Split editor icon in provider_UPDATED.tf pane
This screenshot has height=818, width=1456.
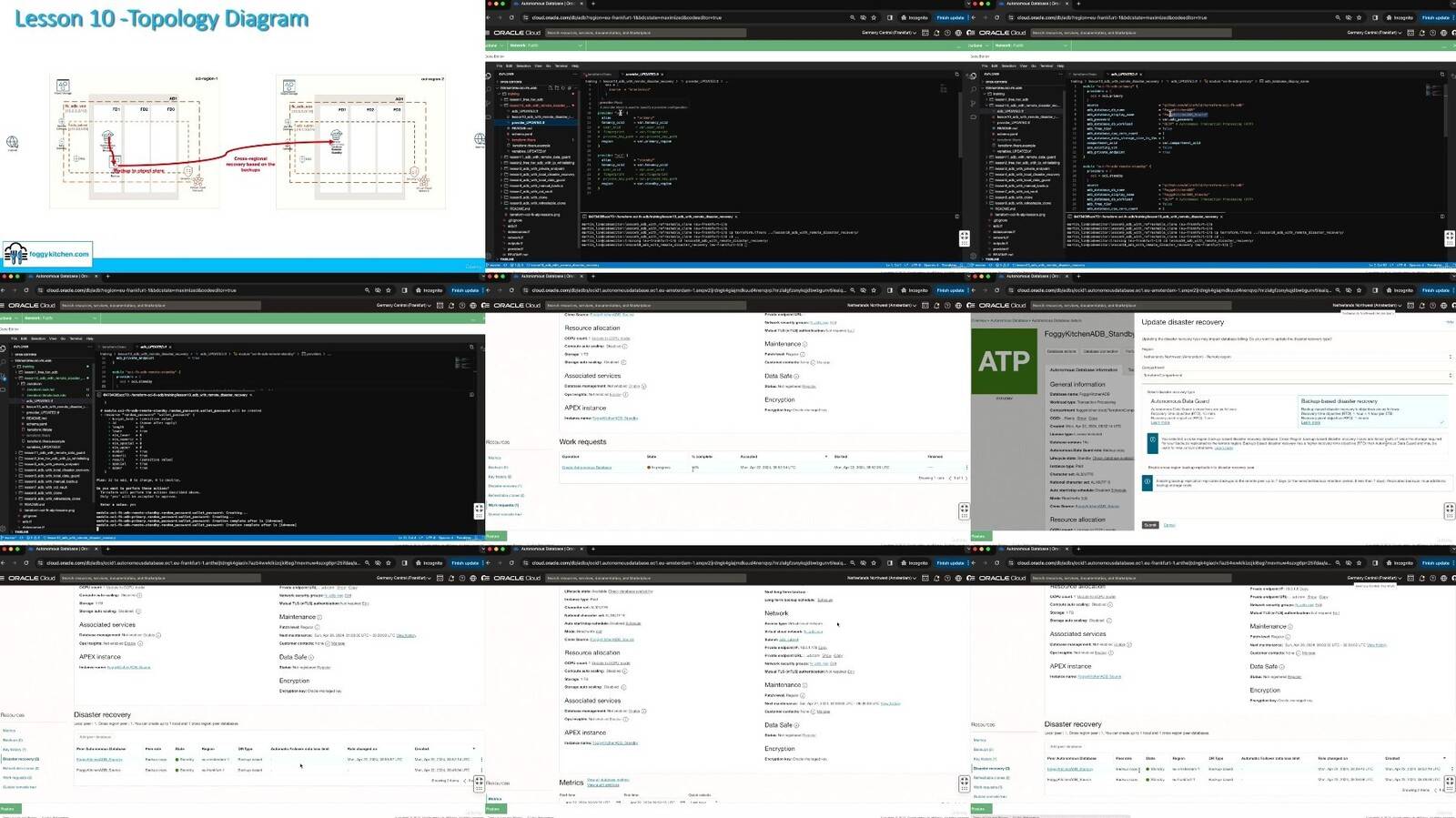pyautogui.click(x=956, y=74)
